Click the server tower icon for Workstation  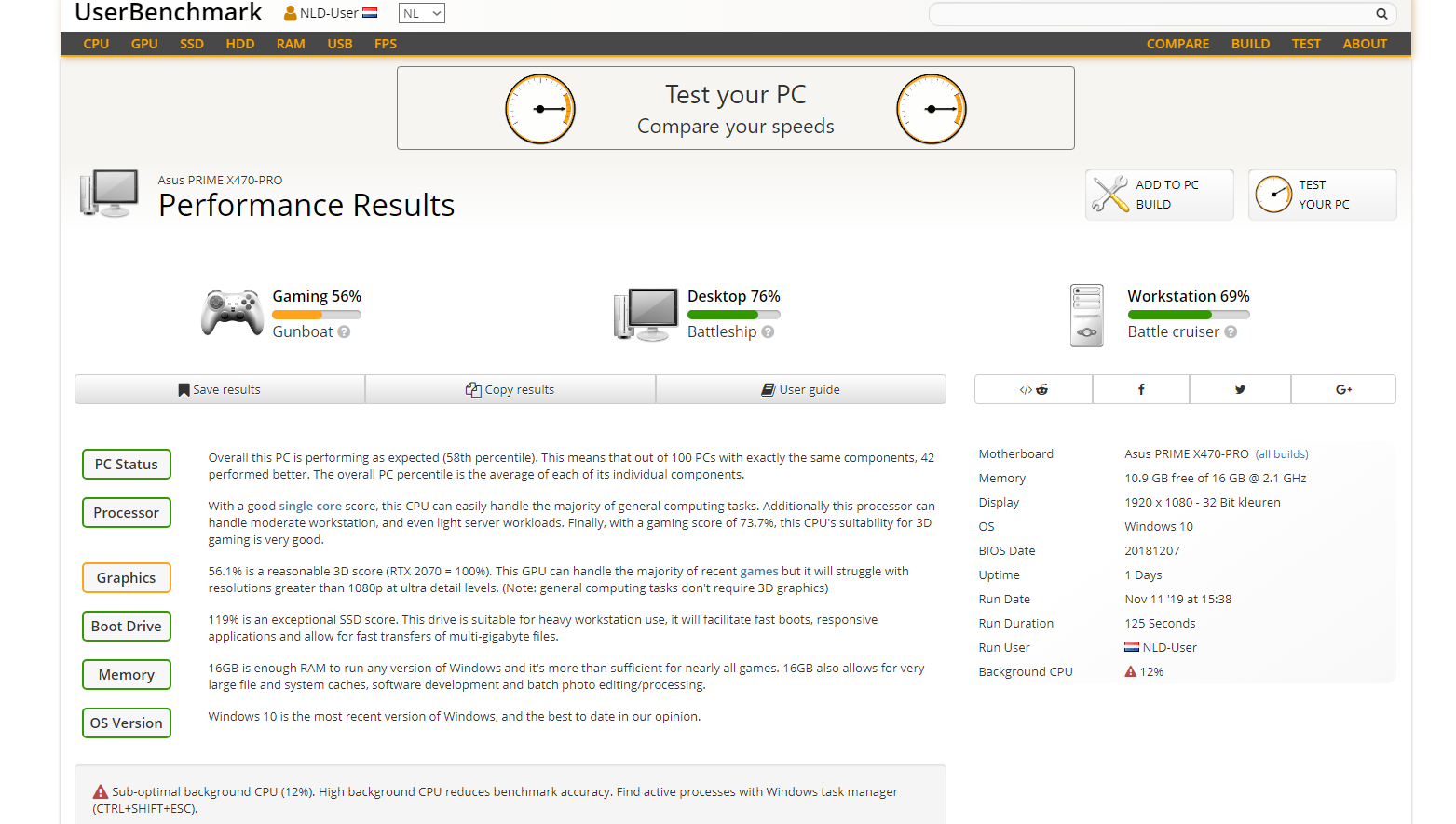point(1087,316)
